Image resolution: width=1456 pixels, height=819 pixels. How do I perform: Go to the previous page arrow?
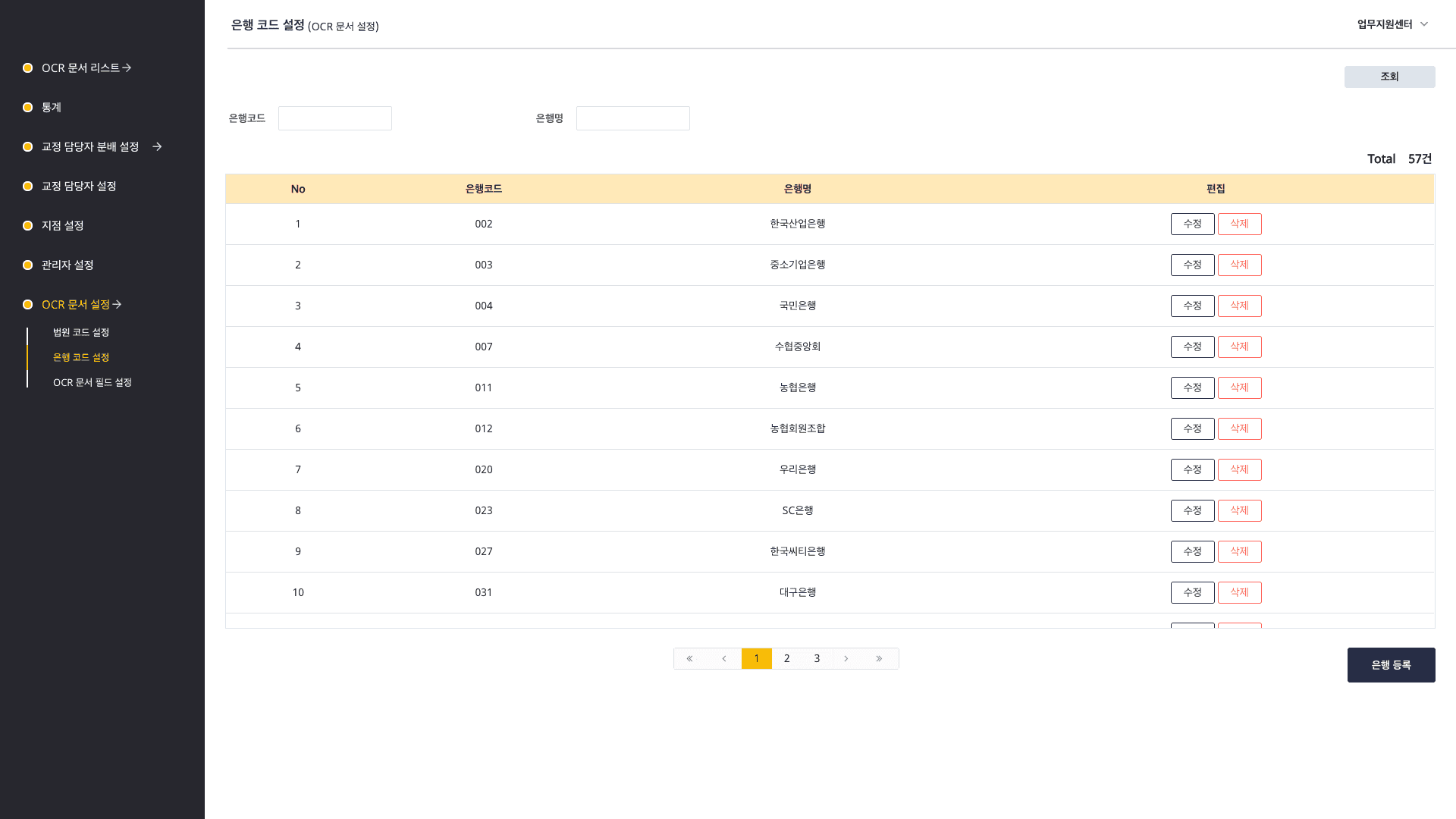pyautogui.click(x=724, y=658)
